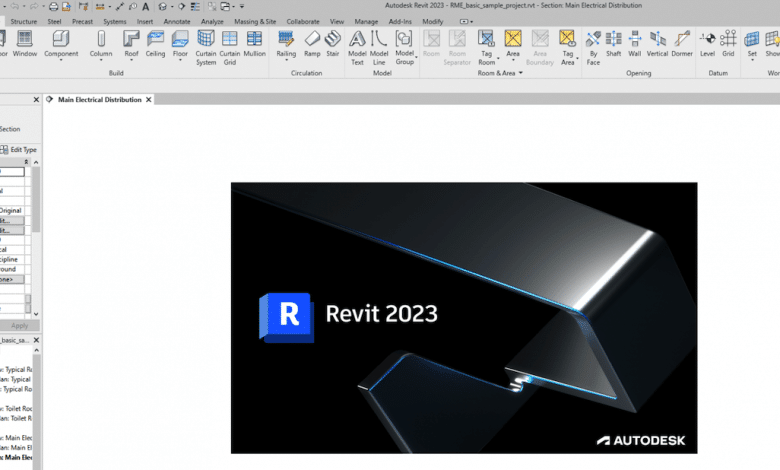780x470 pixels.
Task: Open the Tag Area dropdown arrow
Action: pyautogui.click(x=577, y=59)
